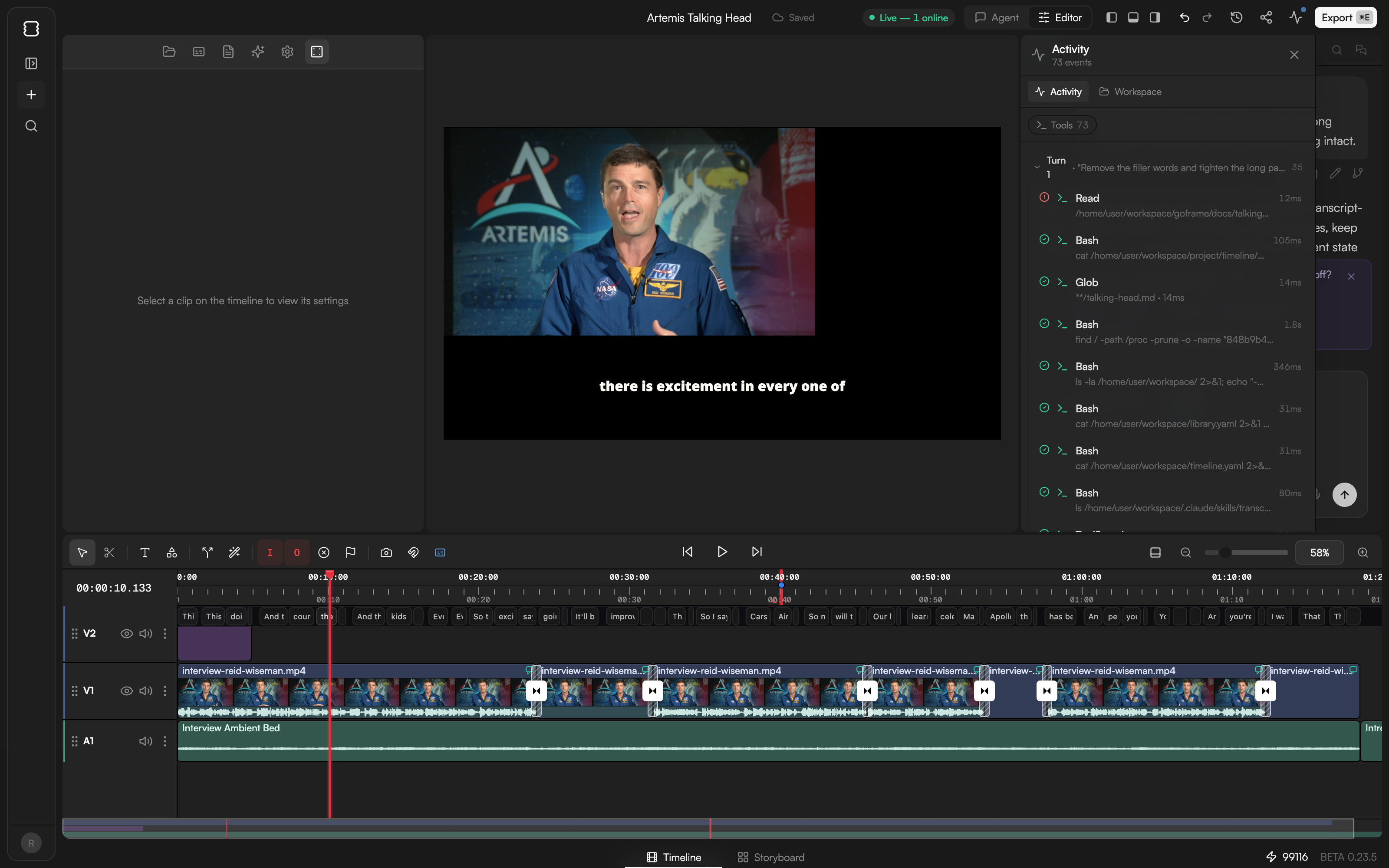
Task: Toggle the left panel layout button
Action: point(1111,17)
